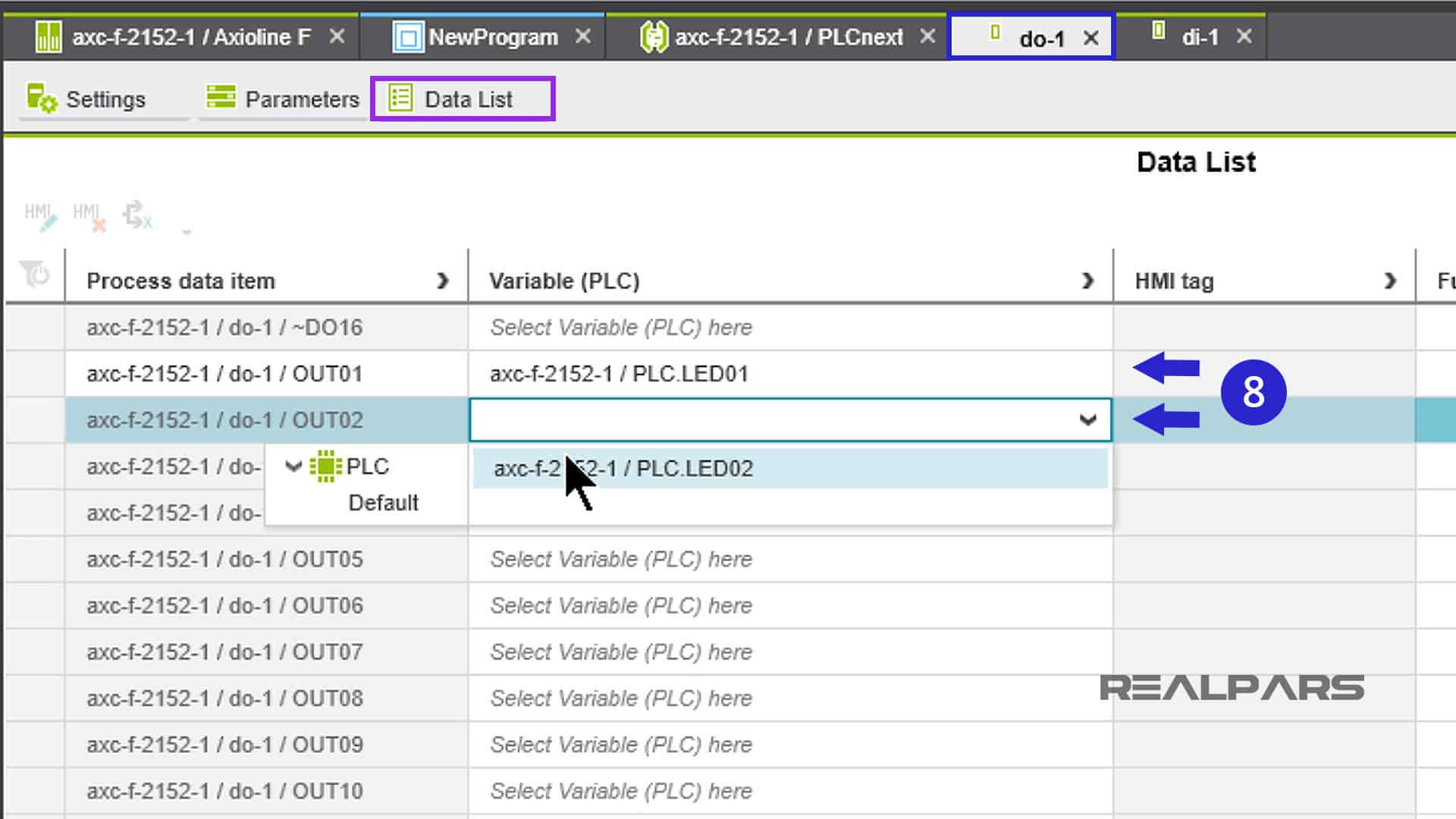Select variable for the OUT05 row
The width and height of the screenshot is (1456, 819).
[790, 560]
